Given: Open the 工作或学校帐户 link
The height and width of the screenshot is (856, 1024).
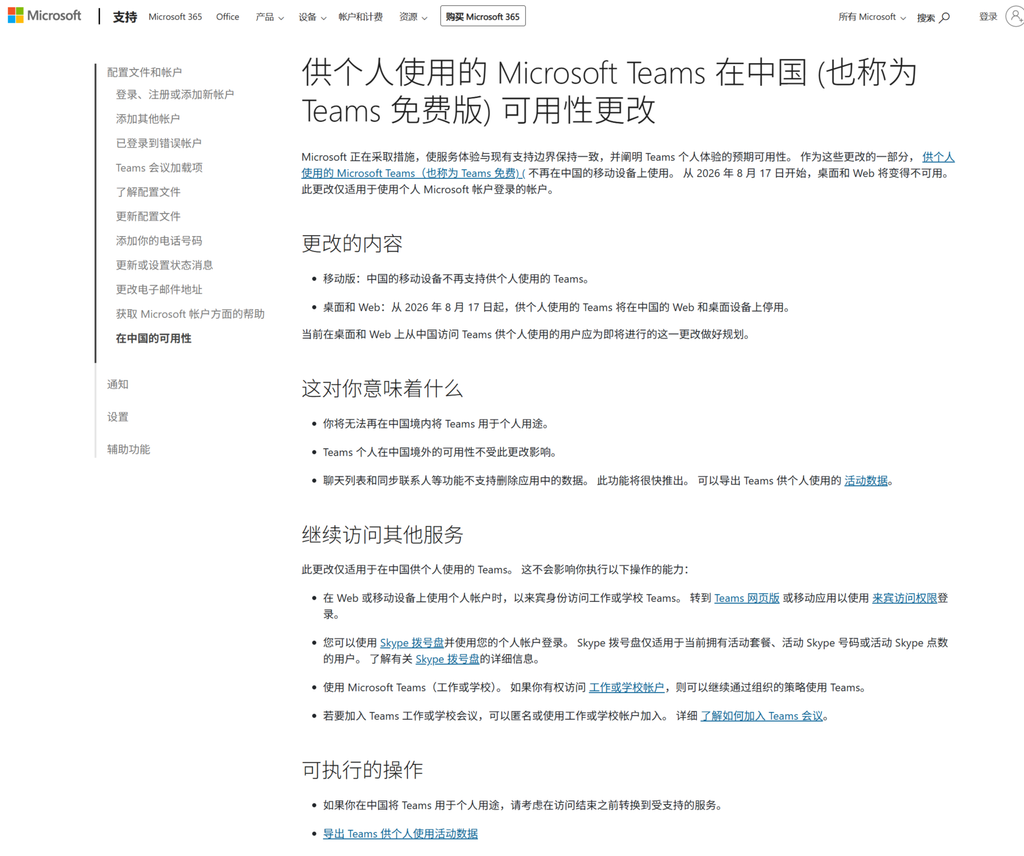Looking at the screenshot, I should click(x=626, y=688).
